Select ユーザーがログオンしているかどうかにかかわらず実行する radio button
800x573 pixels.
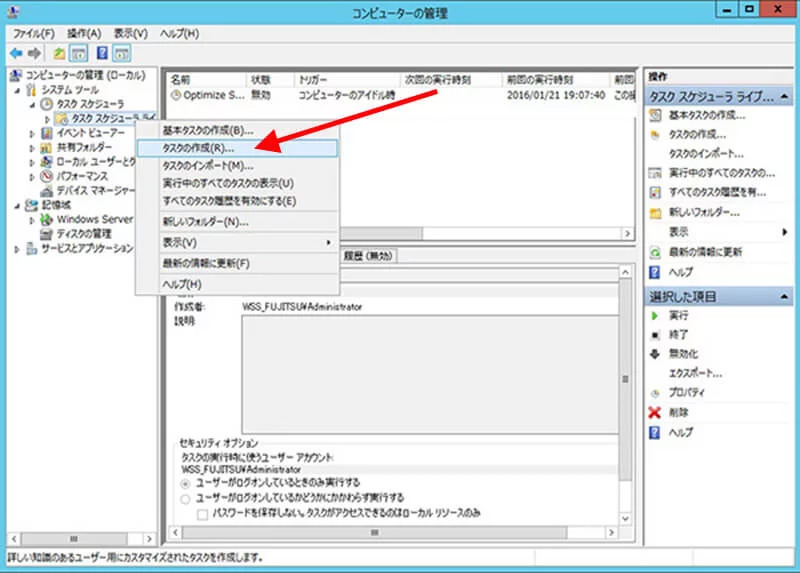point(185,497)
